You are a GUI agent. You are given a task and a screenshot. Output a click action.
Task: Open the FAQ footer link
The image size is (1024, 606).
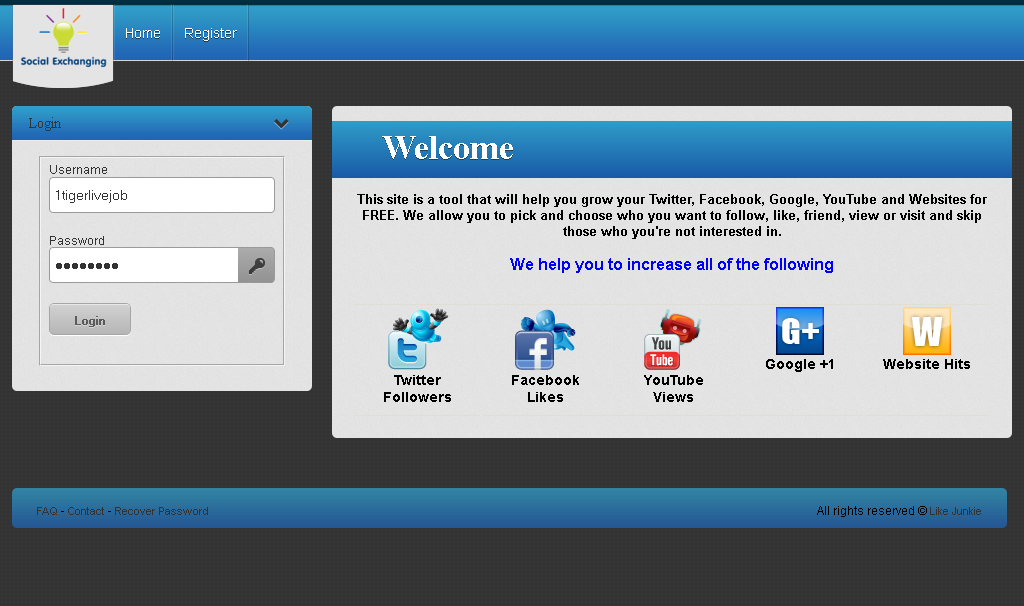(x=46, y=511)
